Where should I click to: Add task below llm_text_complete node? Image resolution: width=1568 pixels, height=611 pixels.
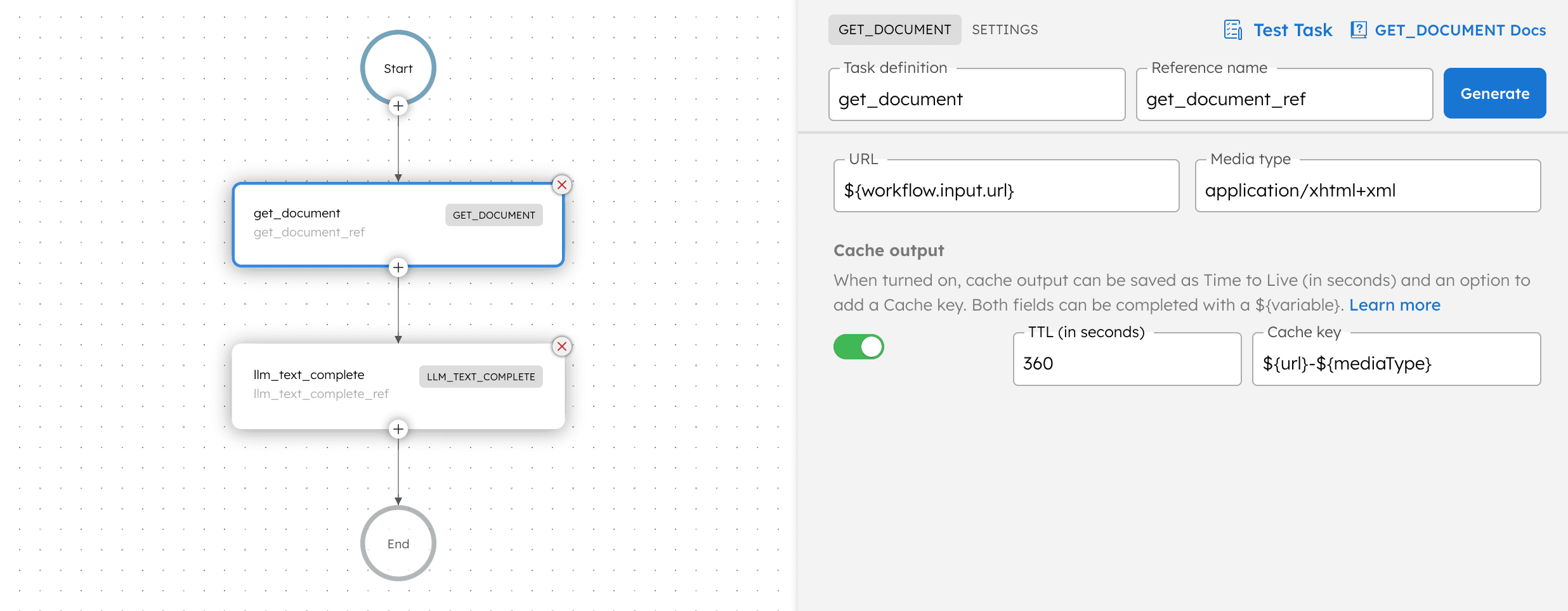coord(398,429)
